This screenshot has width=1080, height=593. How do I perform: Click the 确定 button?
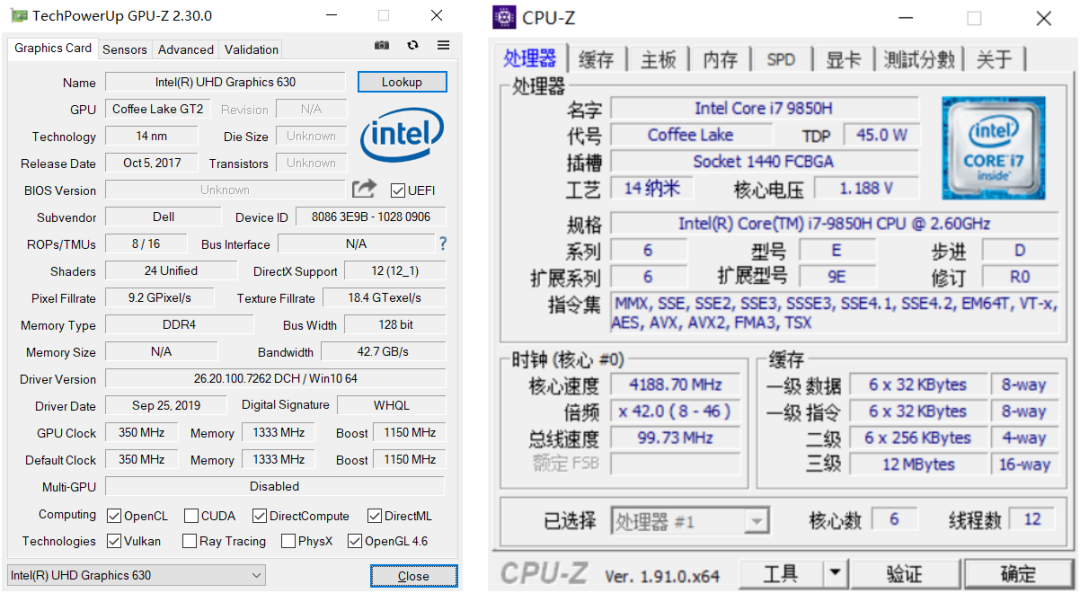[x=1018, y=572]
